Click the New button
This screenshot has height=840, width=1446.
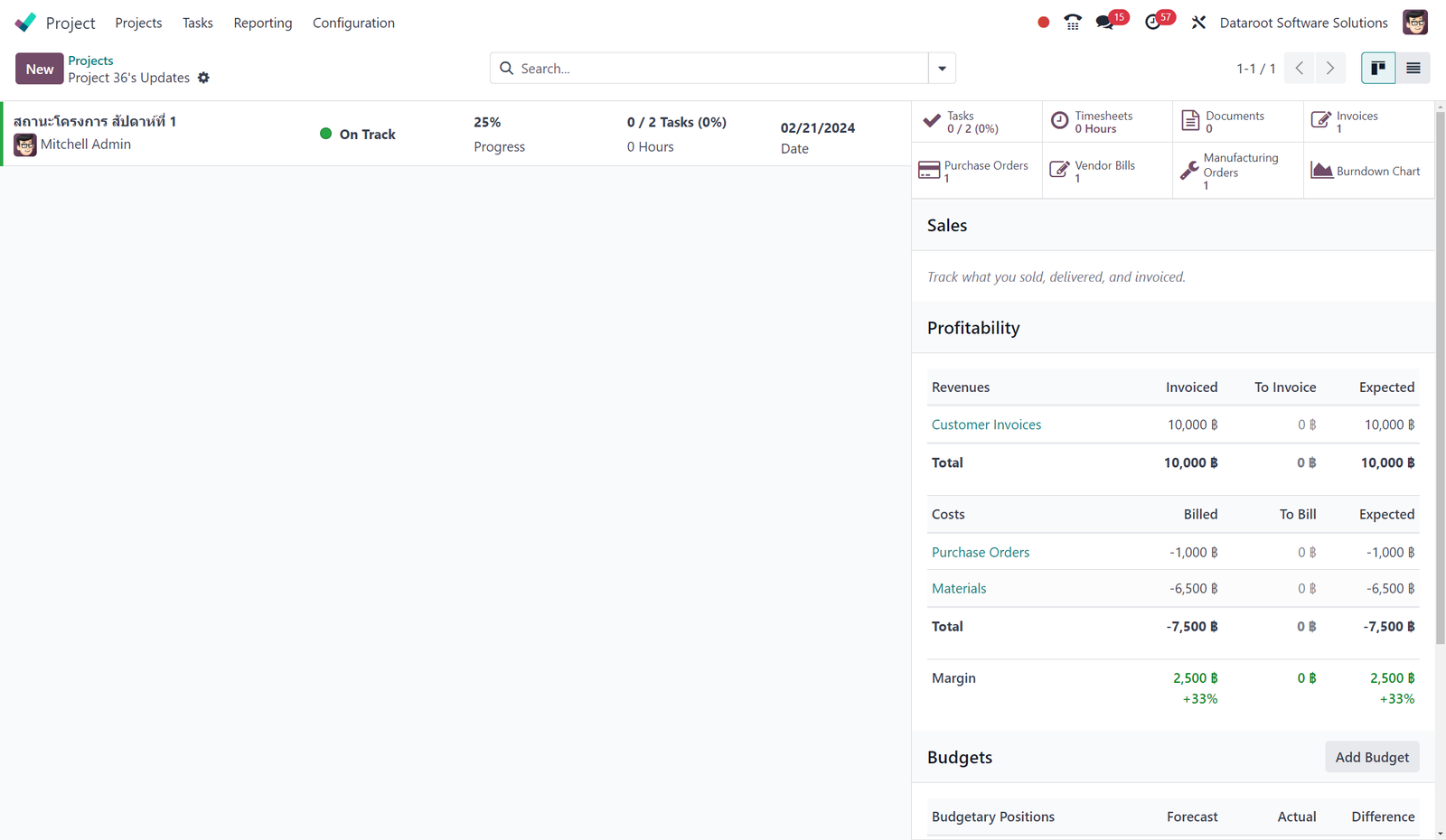click(x=39, y=69)
